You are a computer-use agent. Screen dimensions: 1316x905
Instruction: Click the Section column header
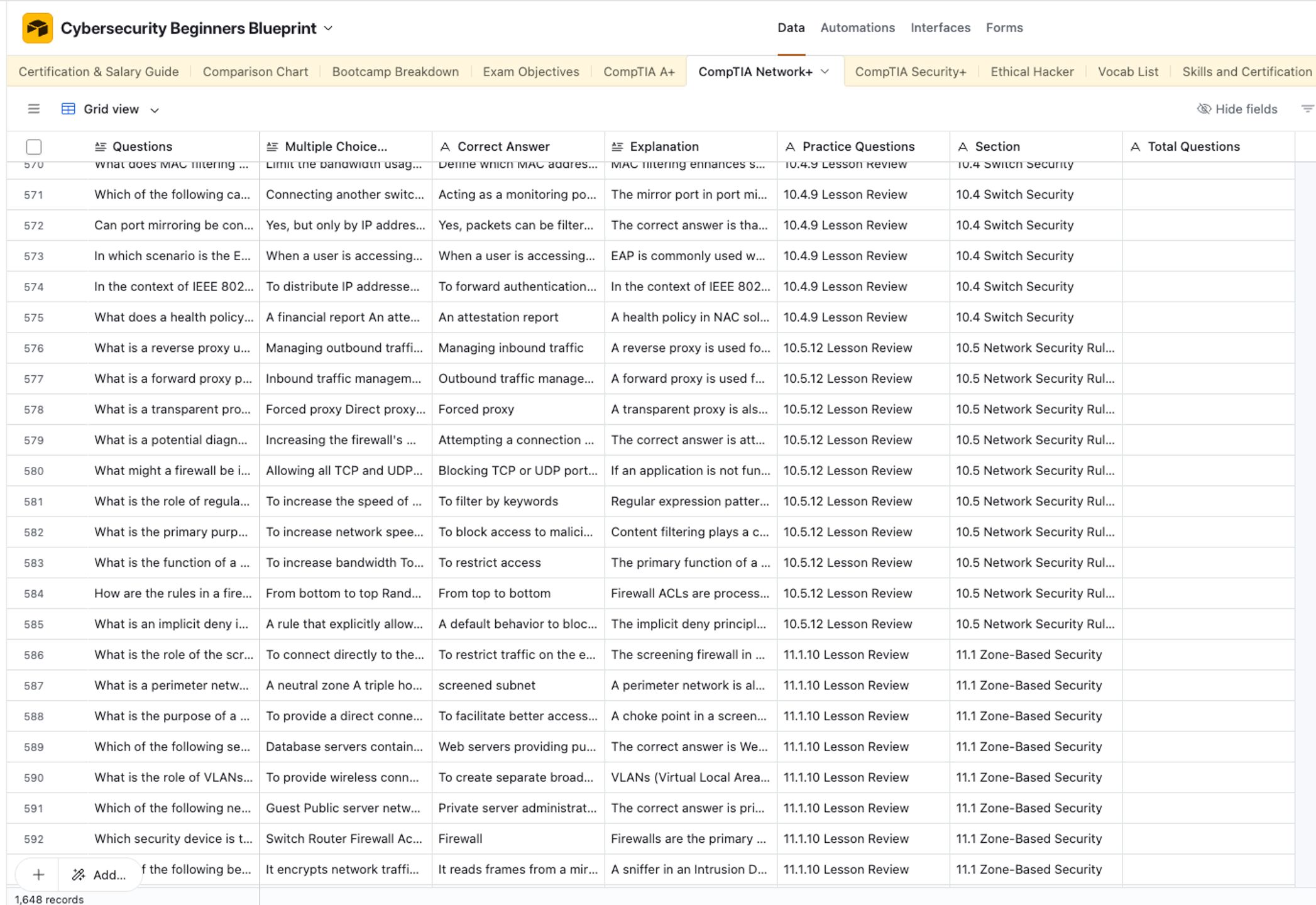[1036, 146]
